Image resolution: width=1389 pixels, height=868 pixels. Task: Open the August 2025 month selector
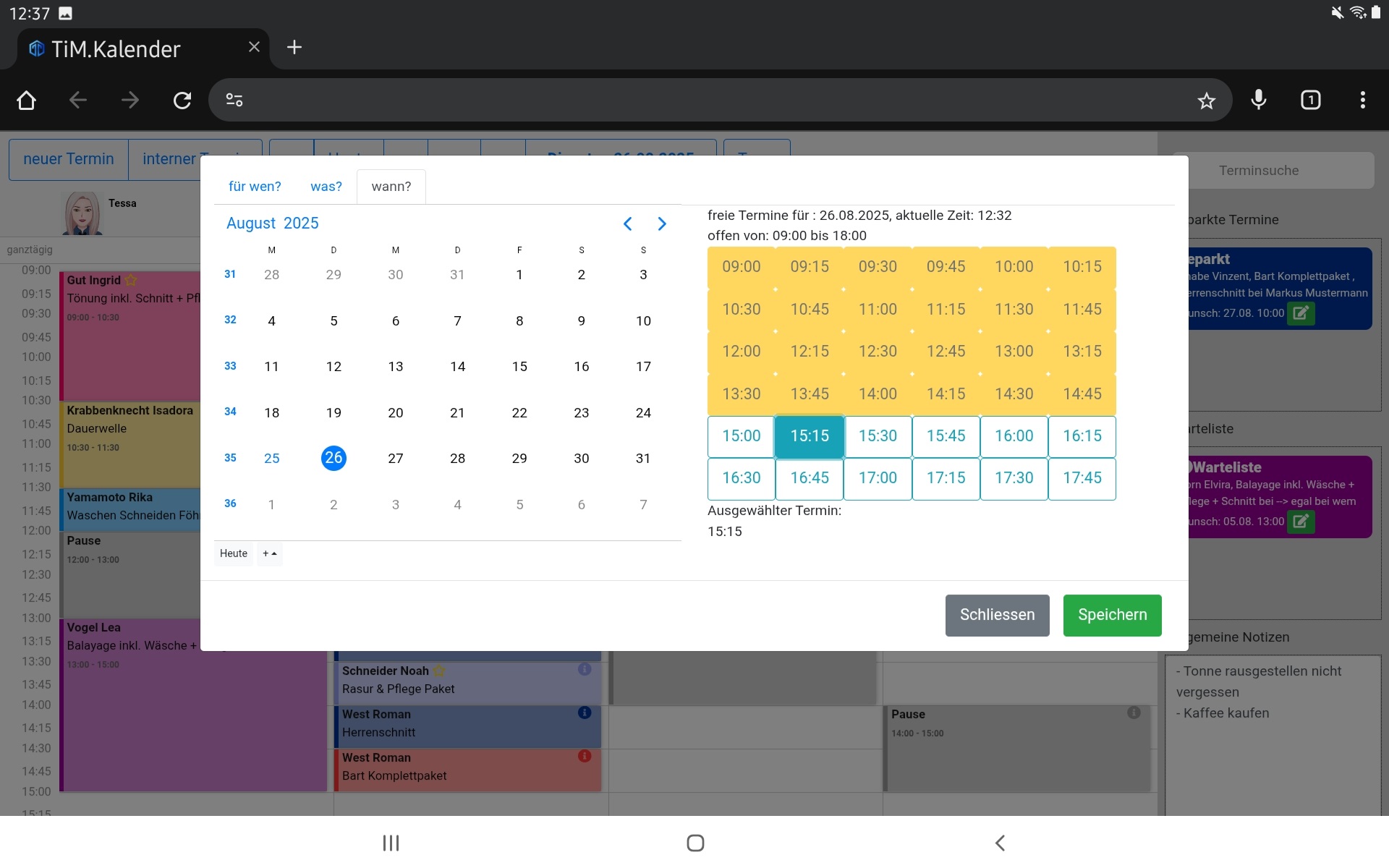[x=273, y=224]
